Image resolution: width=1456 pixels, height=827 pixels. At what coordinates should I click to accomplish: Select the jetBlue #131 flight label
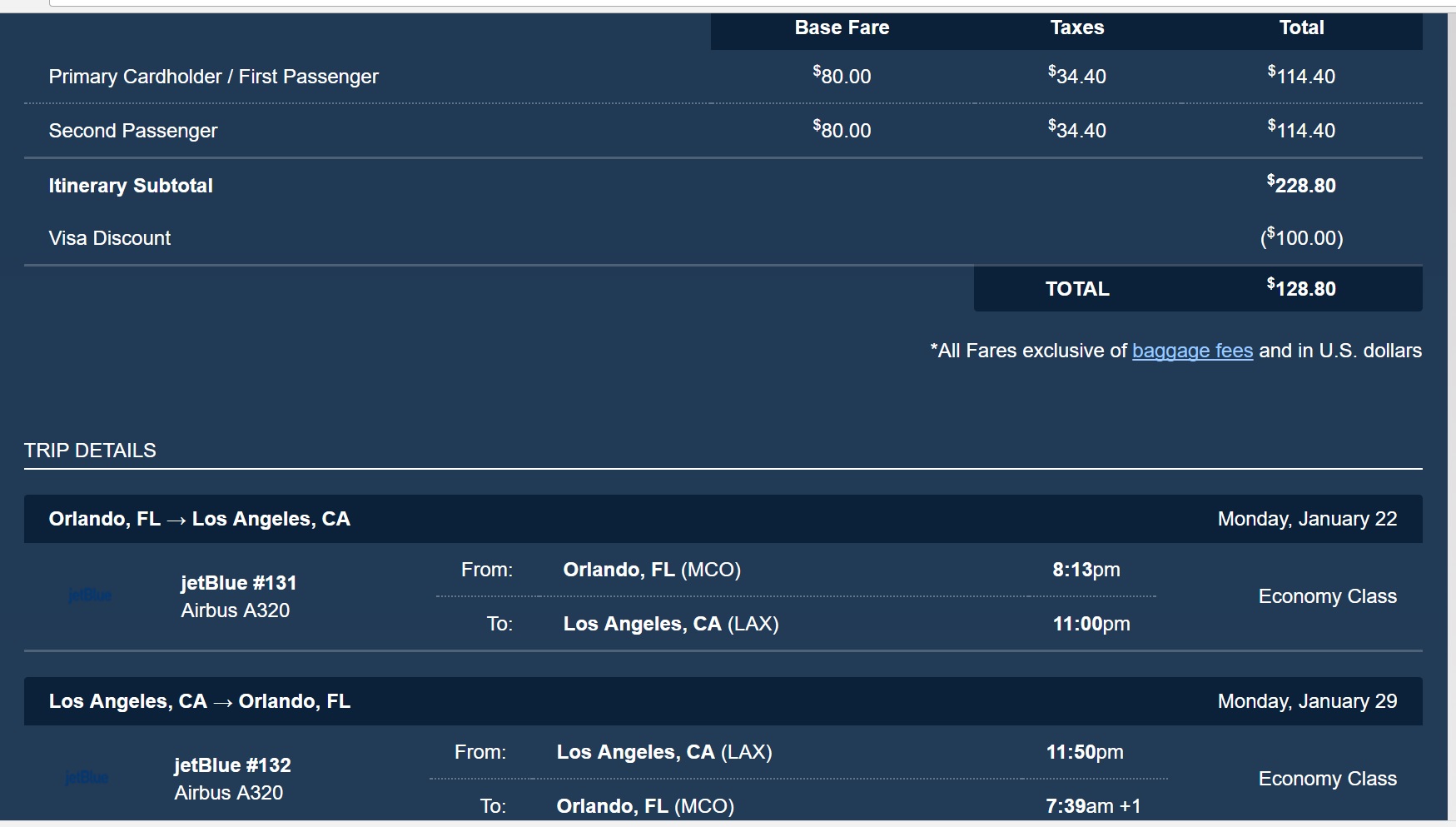click(239, 583)
